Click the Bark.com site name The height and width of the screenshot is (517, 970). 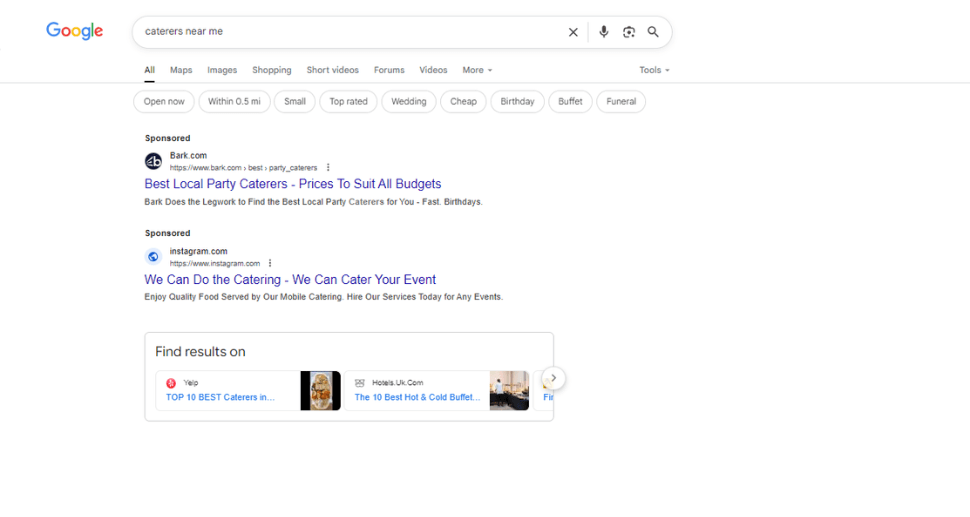pos(188,156)
